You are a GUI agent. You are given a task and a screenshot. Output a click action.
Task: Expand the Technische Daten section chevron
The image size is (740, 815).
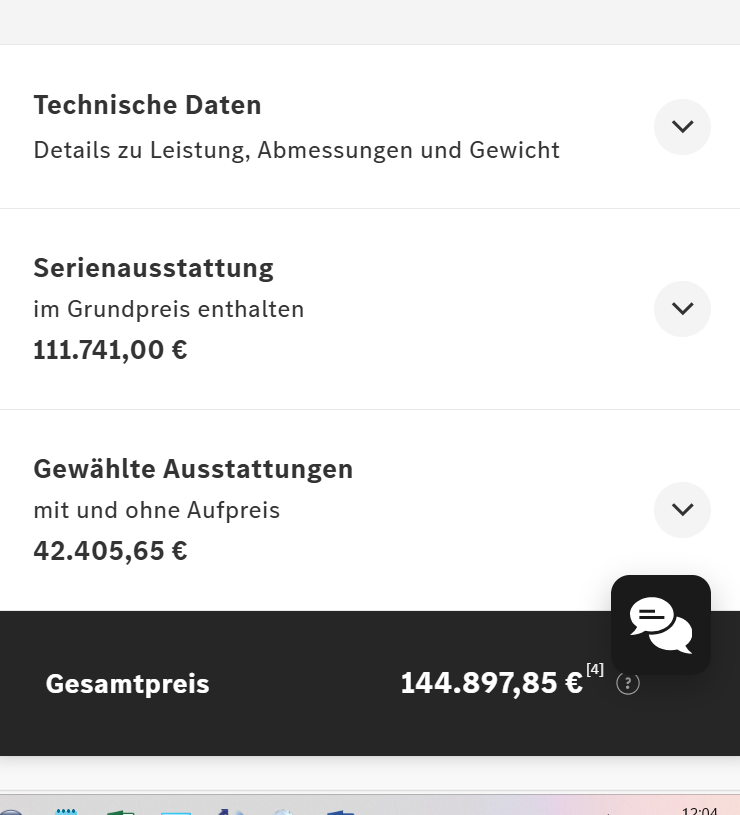682,127
